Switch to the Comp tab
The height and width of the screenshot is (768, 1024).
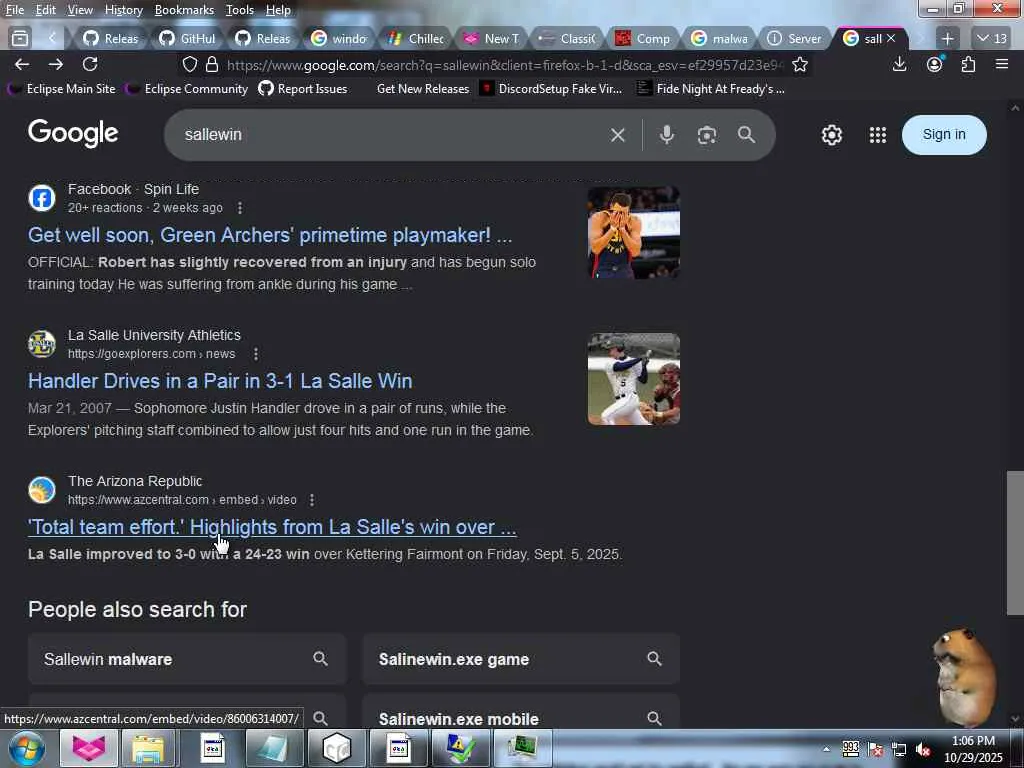(x=643, y=39)
